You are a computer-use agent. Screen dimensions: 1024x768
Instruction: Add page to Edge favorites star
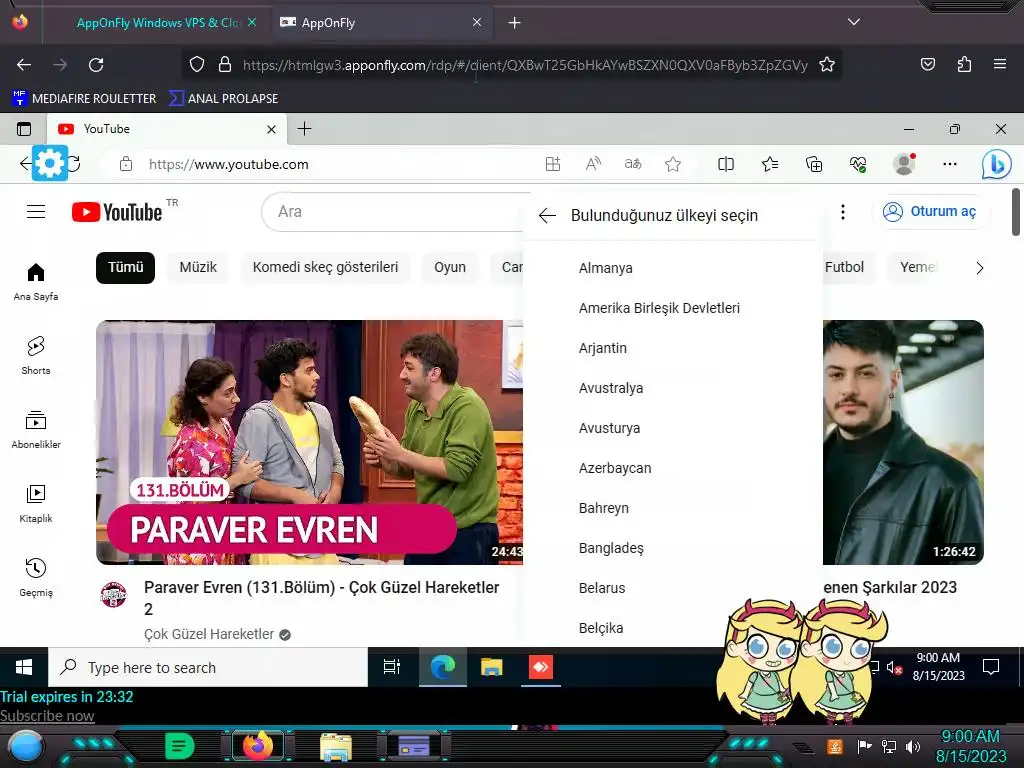click(673, 165)
